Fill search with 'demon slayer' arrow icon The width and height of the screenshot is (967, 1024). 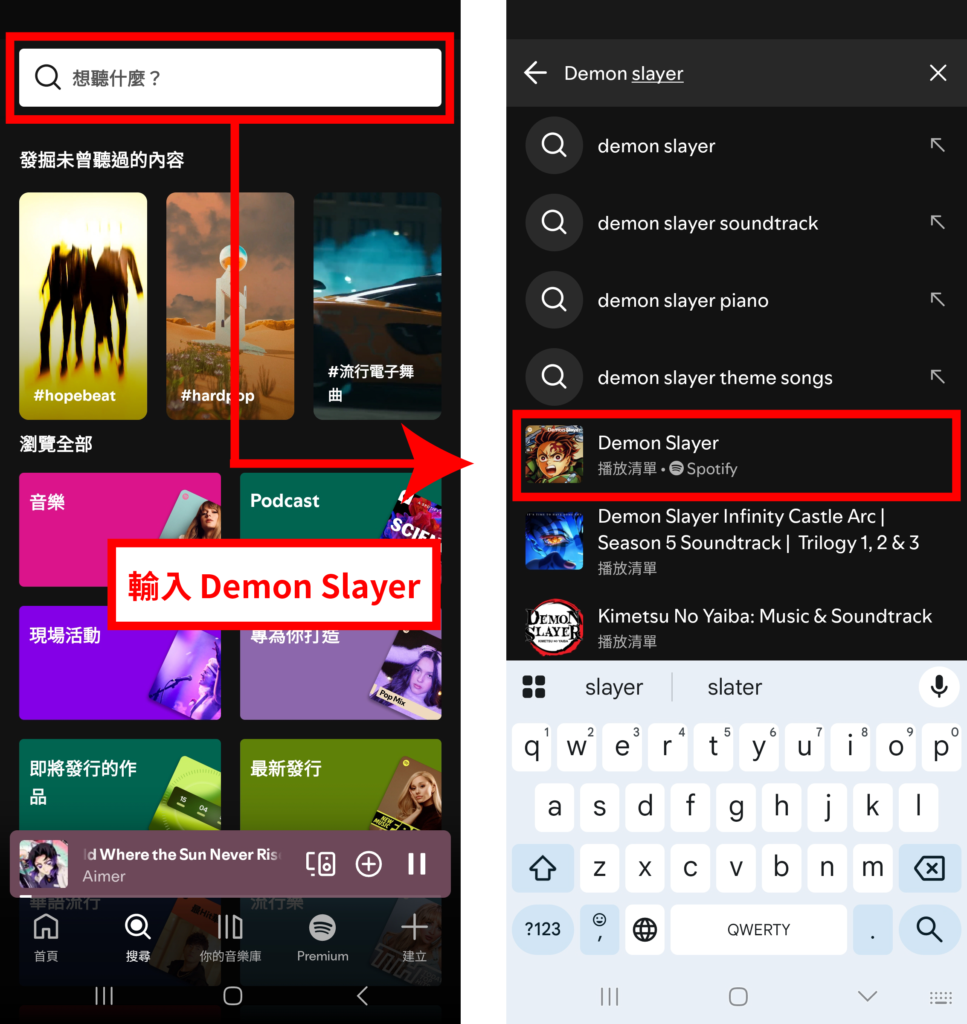(x=938, y=145)
